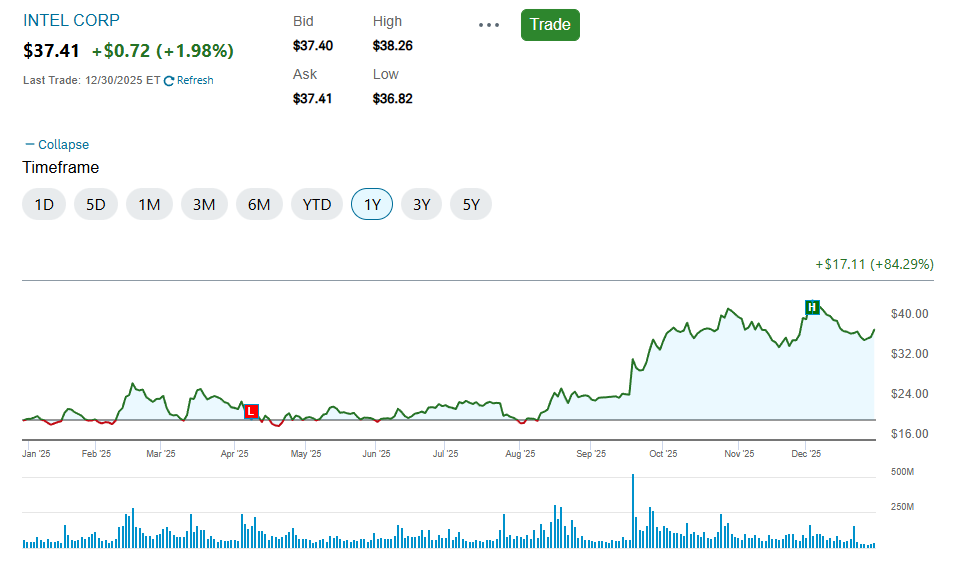The height and width of the screenshot is (571, 964).
Task: Select the 3Y timeframe
Action: (421, 204)
